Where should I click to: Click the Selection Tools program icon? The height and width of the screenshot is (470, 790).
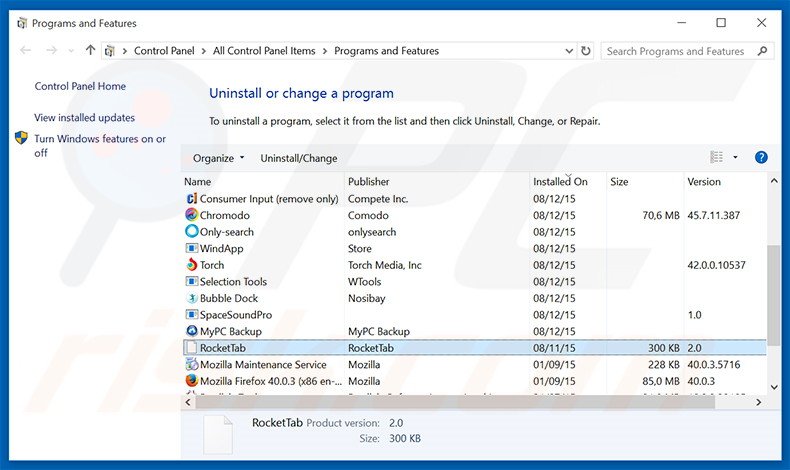coord(191,282)
